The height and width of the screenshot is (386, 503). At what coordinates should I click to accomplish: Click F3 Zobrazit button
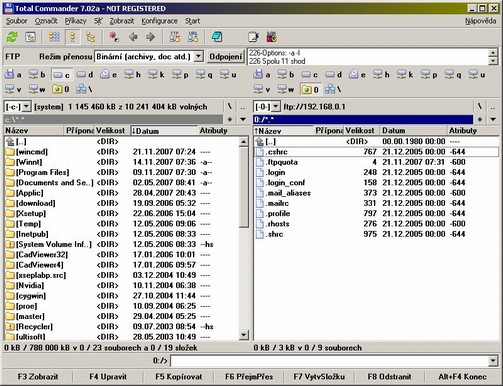(38, 377)
